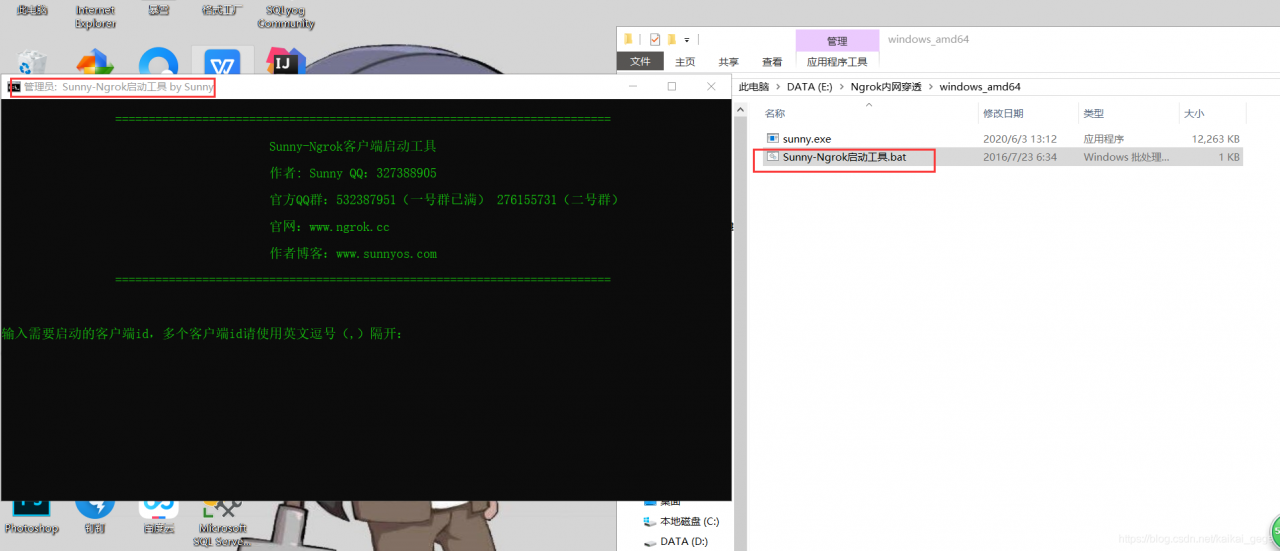Expand the chevron after 此电脑 in address bar
This screenshot has width=1280, height=551.
777,87
